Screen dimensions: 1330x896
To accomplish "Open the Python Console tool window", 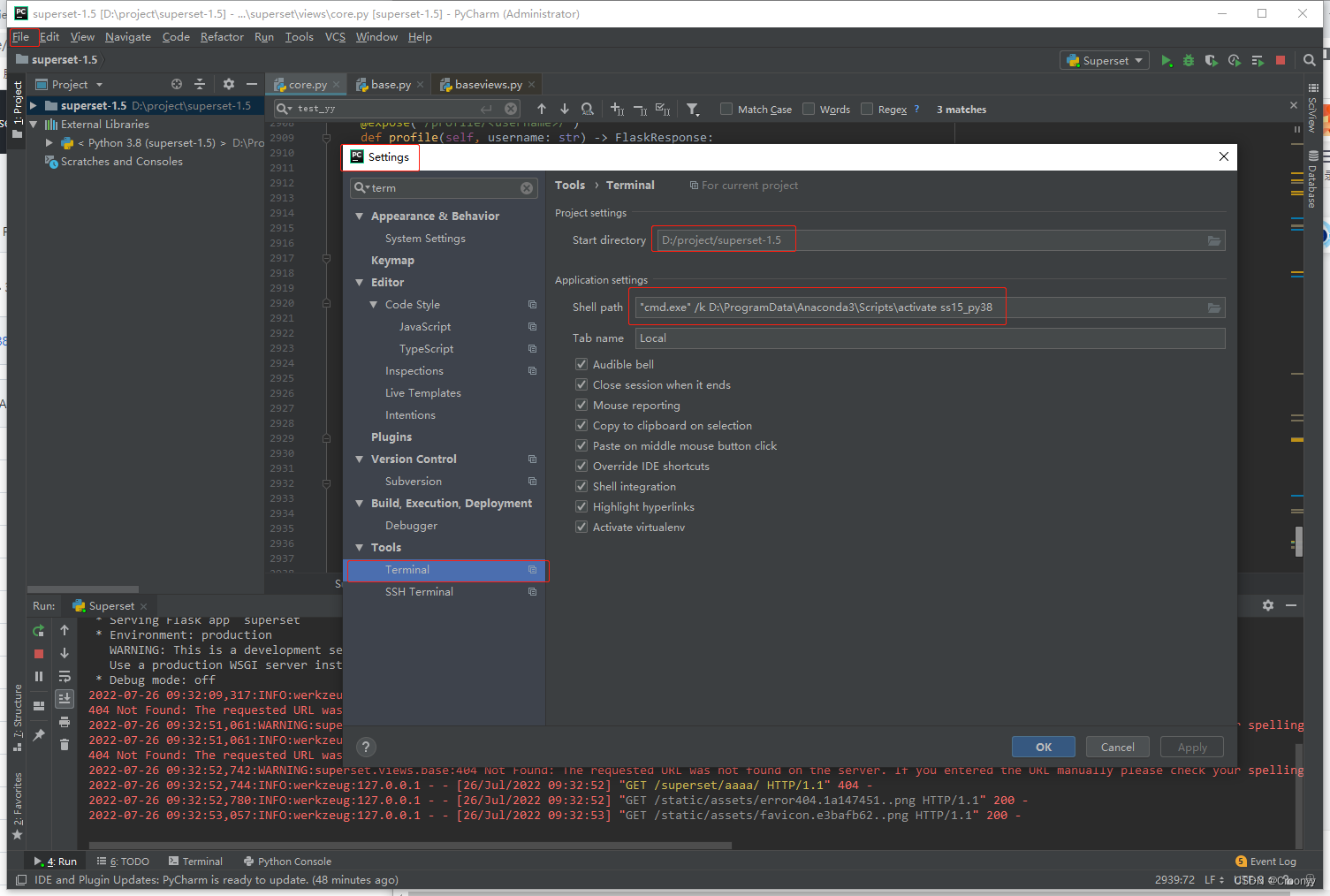I will pyautogui.click(x=294, y=861).
